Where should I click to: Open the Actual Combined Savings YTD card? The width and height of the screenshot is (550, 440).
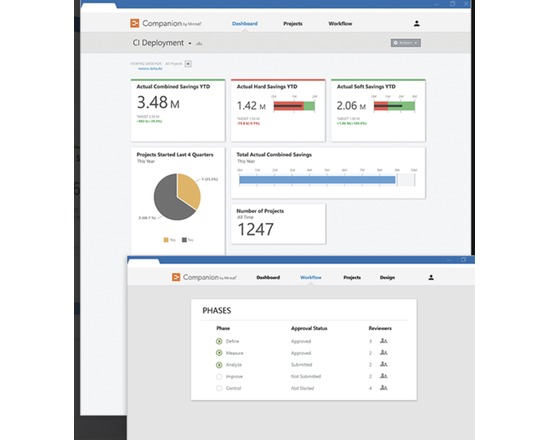coord(178,110)
